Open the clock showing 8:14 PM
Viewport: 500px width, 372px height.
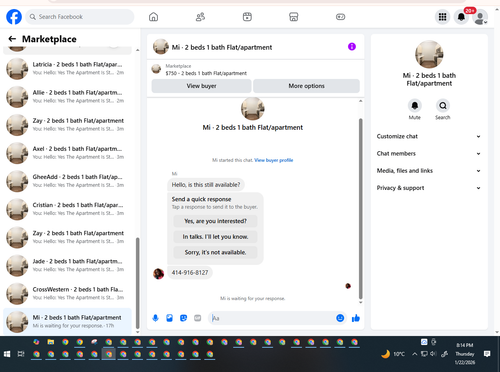click(465, 354)
